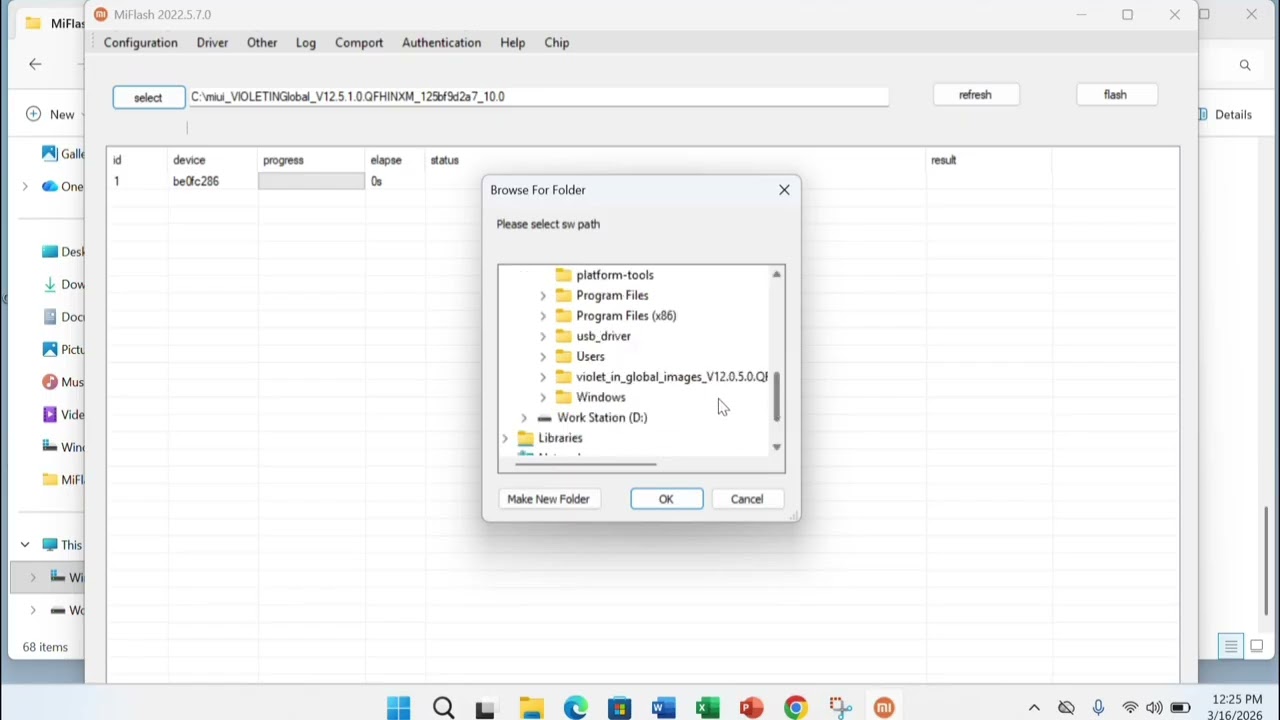
Task: Open Snipping Tool from taskbar
Action: pyautogui.click(x=840, y=708)
